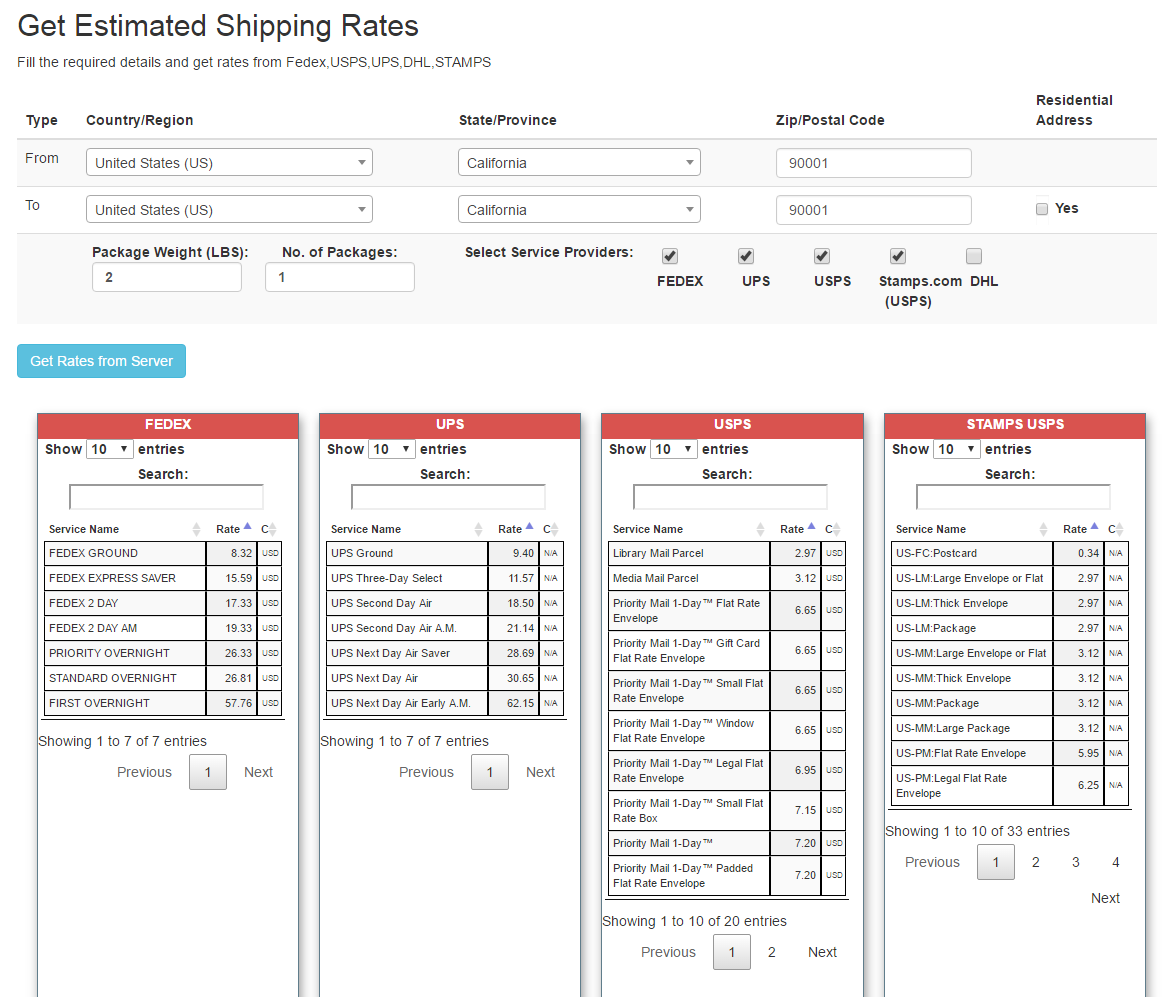The height and width of the screenshot is (997, 1165).
Task: Sort FEDEX table by Rate column
Action: (233, 529)
